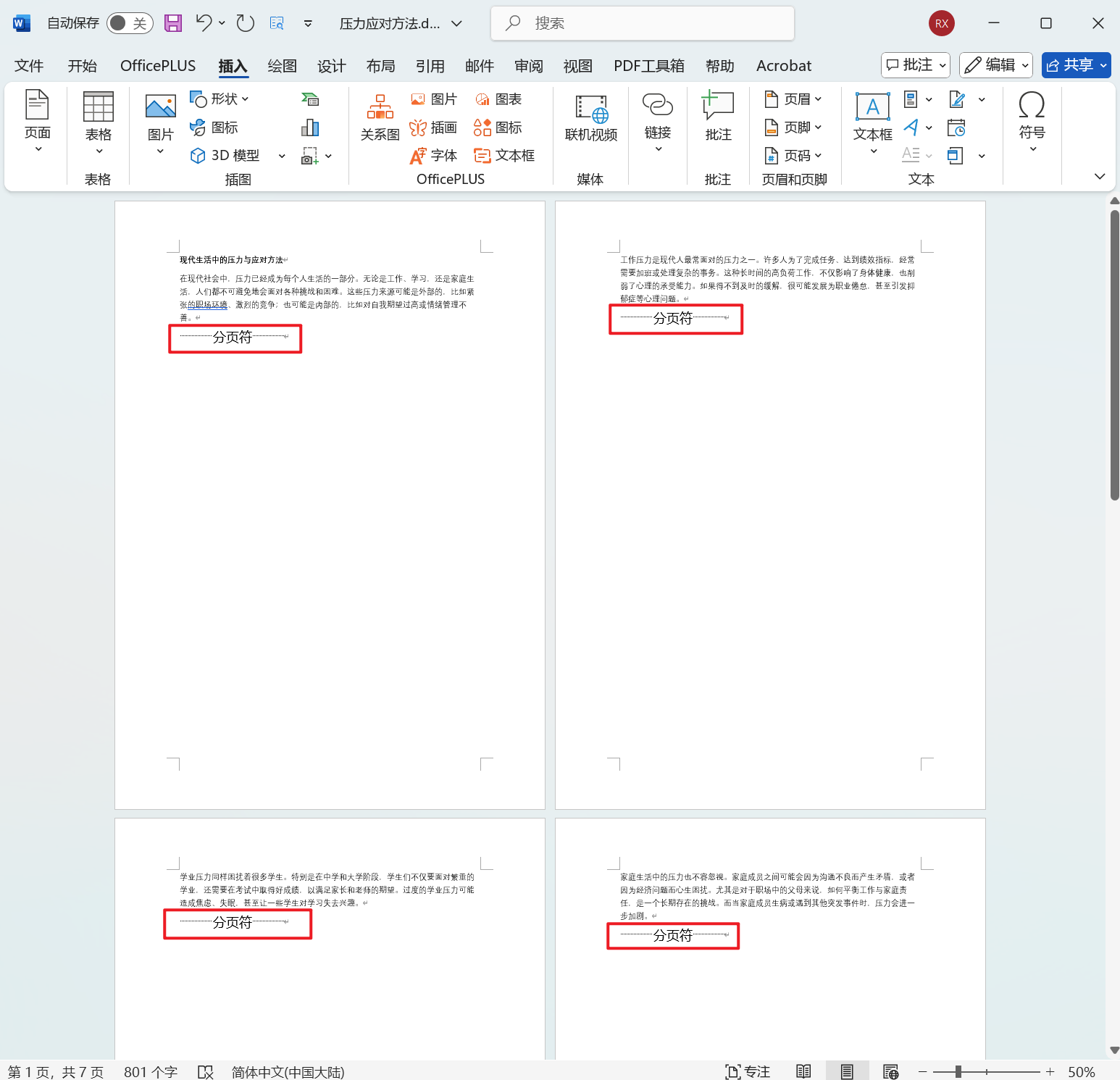Viewport: 1120px width, 1080px height.
Task: Click the zoom in plus button
Action: pos(1050,1072)
